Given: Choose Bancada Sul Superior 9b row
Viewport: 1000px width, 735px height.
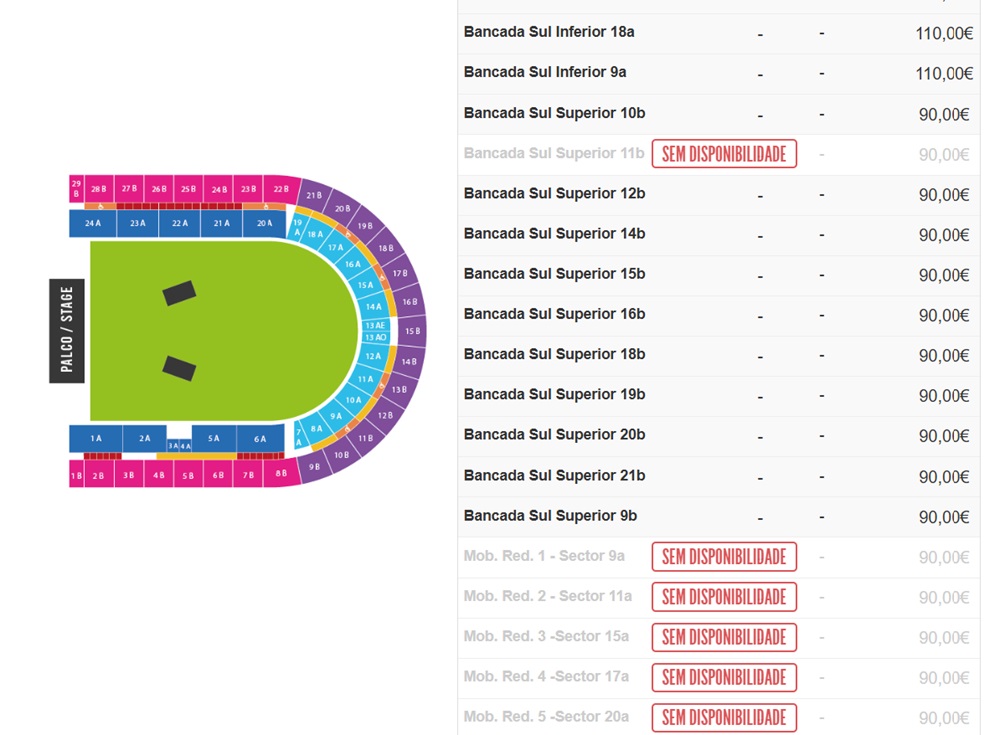Looking at the screenshot, I should coord(719,517).
